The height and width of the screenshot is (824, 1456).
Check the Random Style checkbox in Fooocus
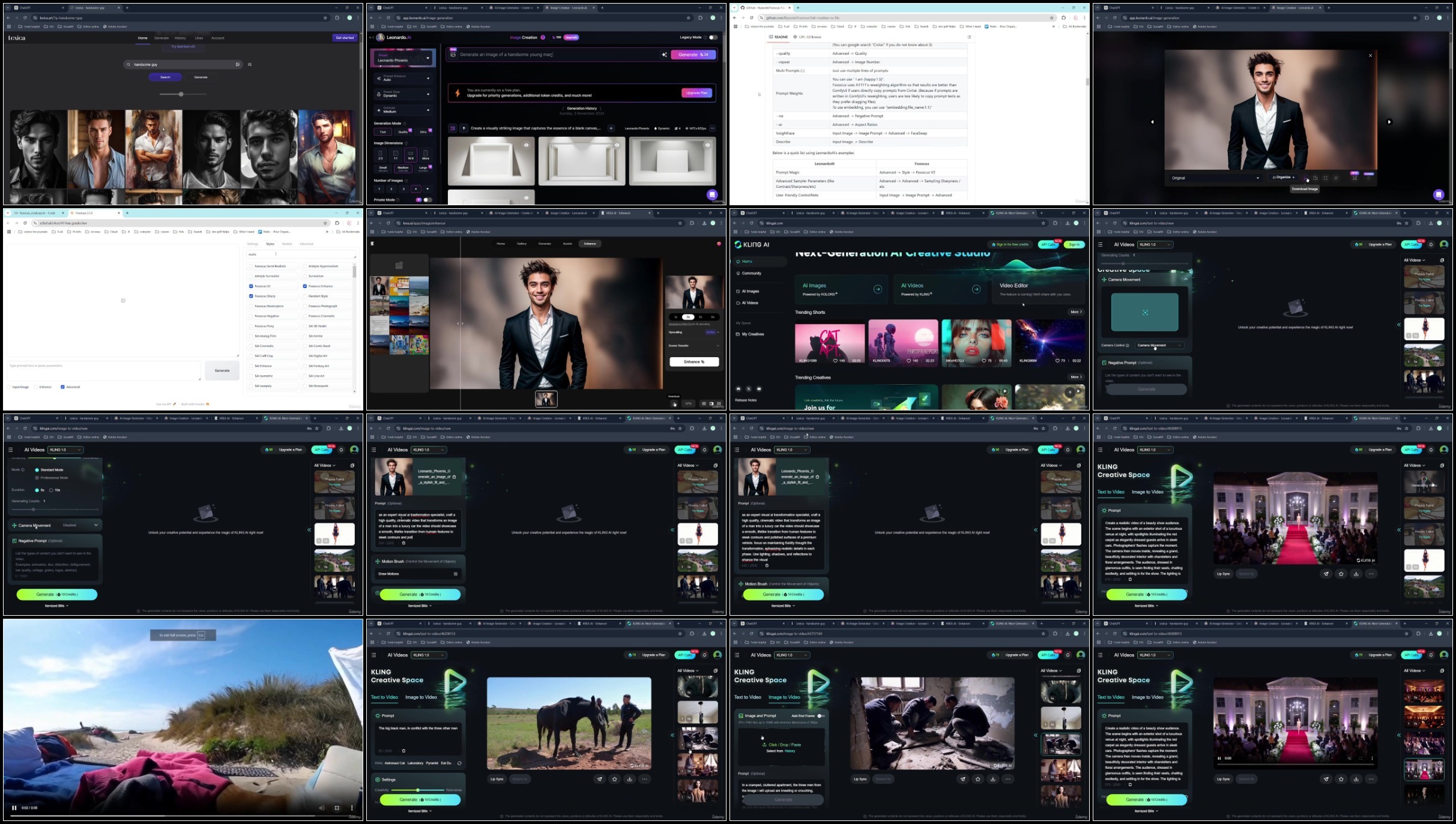pyautogui.click(x=305, y=296)
